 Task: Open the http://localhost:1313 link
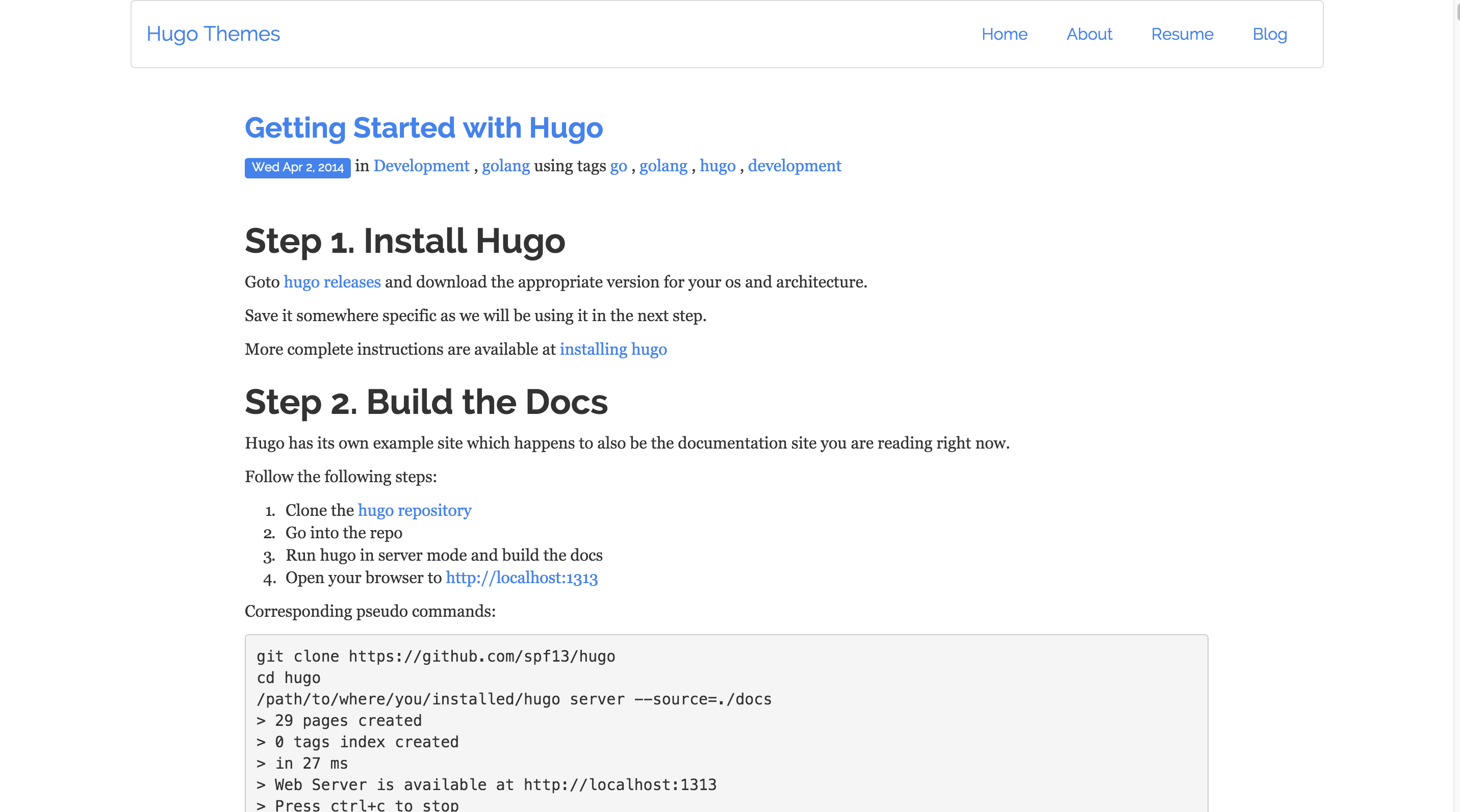click(521, 578)
